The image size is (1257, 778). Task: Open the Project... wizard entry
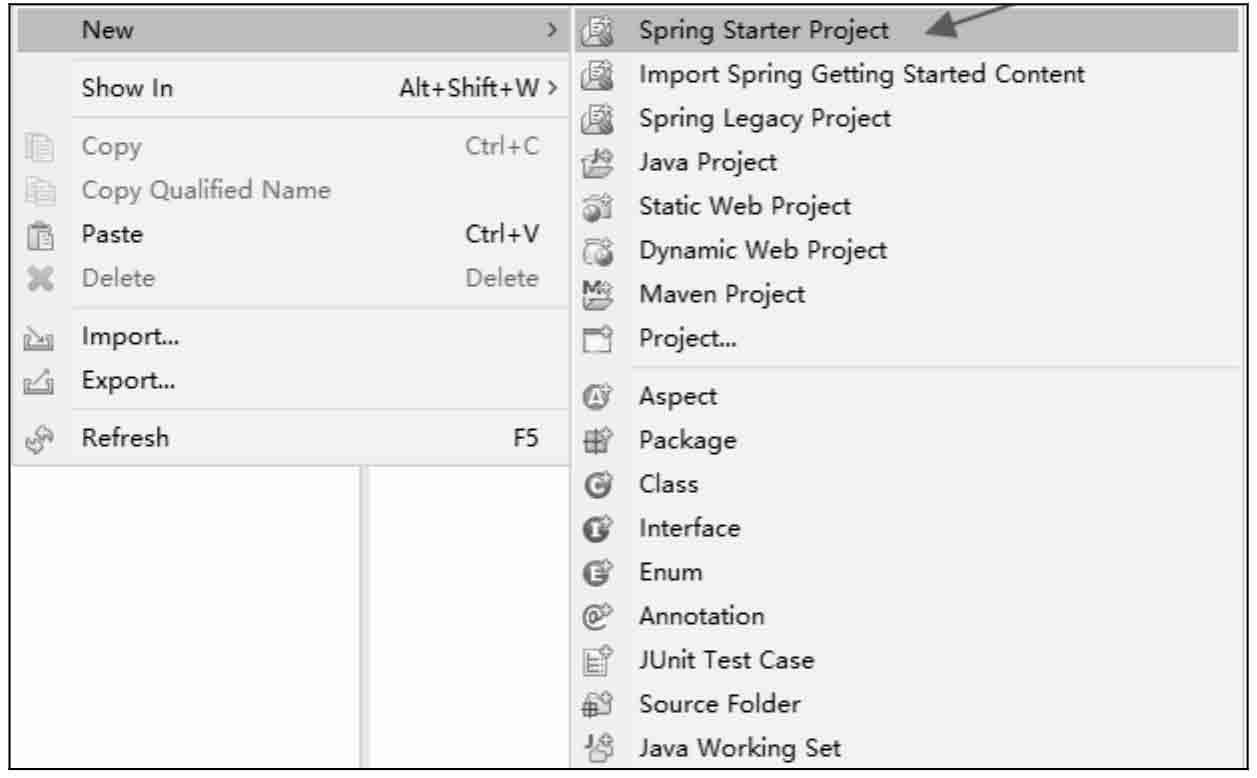click(x=688, y=338)
